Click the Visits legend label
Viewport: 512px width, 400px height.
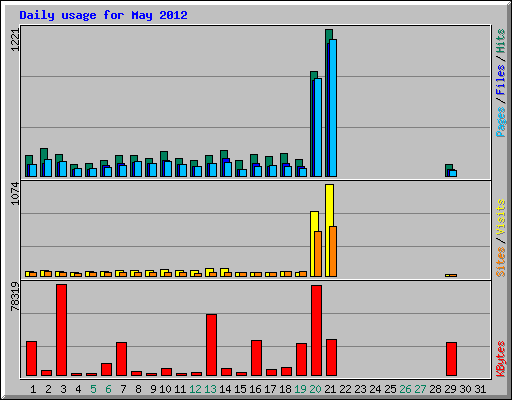pos(501,218)
